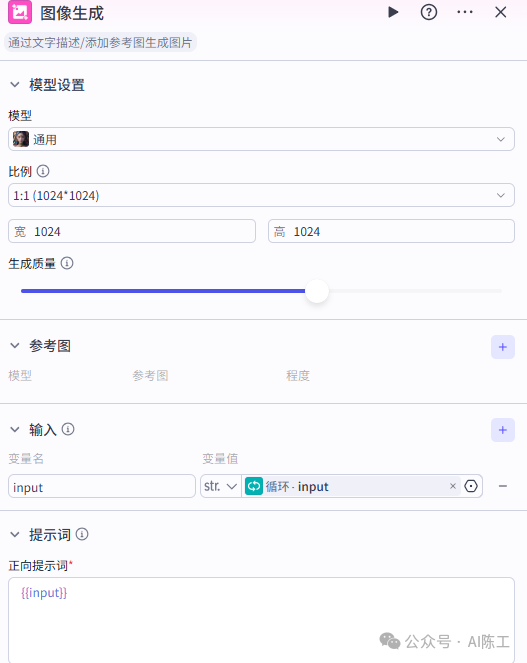527x663 pixels.
Task: Click the 变量值 column header
Action: pyautogui.click(x=220, y=458)
